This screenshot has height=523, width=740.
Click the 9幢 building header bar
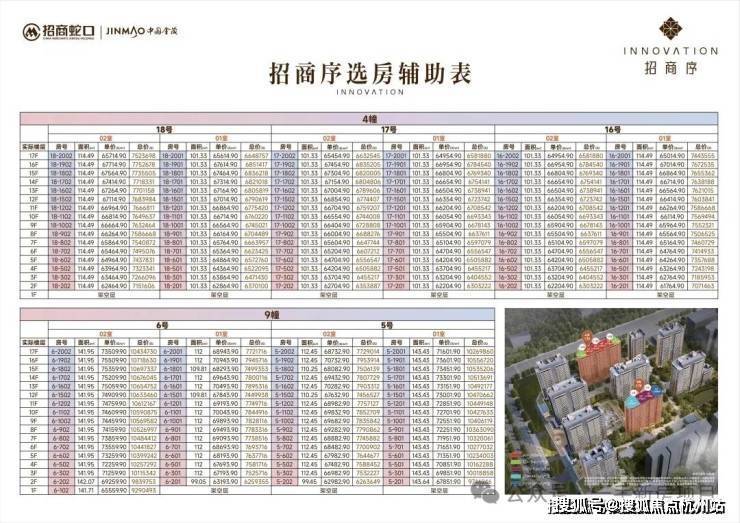[x=258, y=314]
